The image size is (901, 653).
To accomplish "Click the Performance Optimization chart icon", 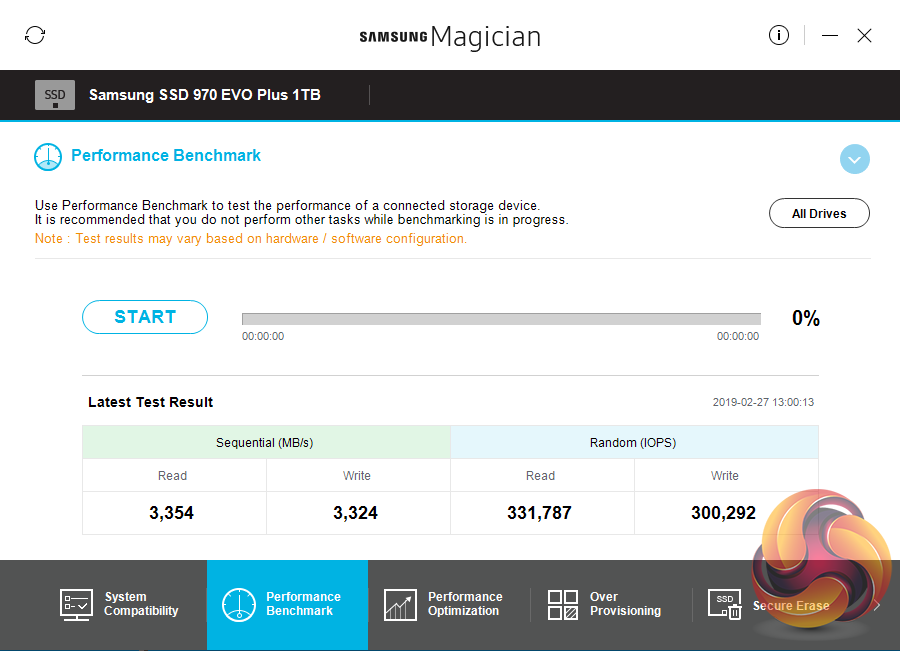I will [400, 604].
